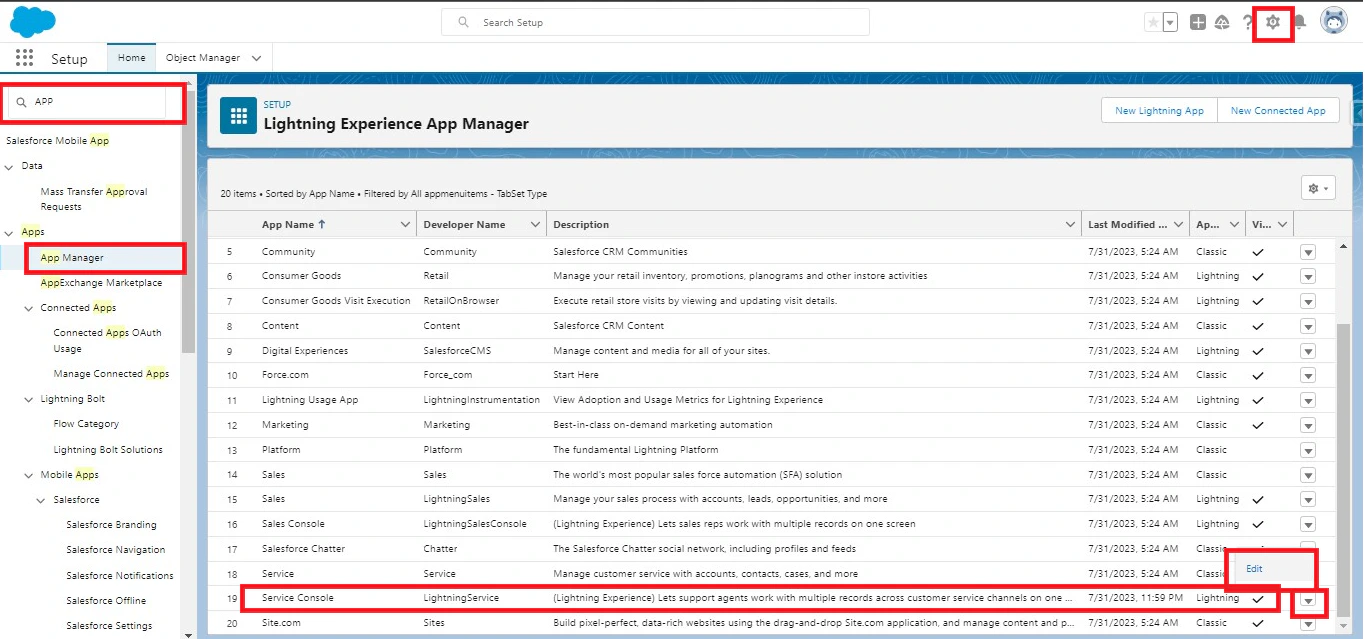Image resolution: width=1365 pixels, height=639 pixels.
Task: Open Setup via the gear icon
Action: [1271, 21]
